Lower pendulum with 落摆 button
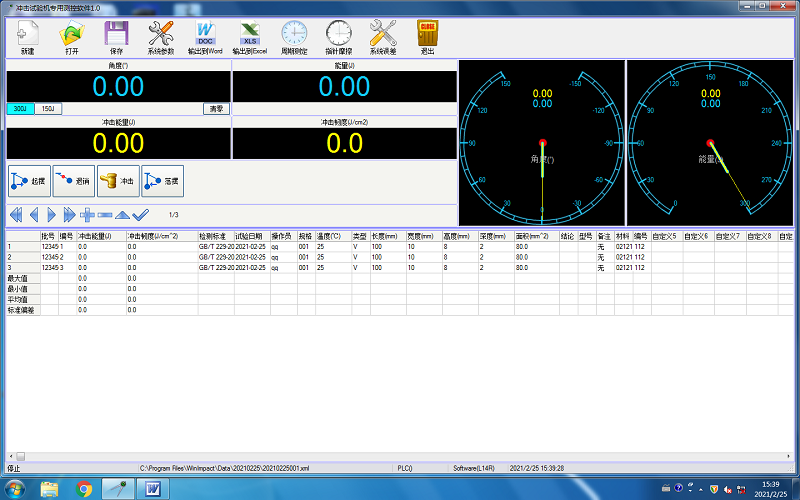800x500 pixels. pyautogui.click(x=162, y=181)
